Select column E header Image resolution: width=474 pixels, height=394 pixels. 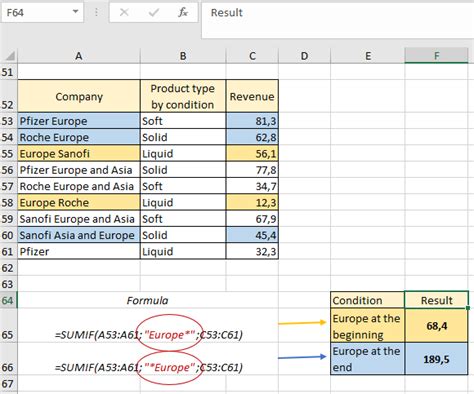click(368, 56)
